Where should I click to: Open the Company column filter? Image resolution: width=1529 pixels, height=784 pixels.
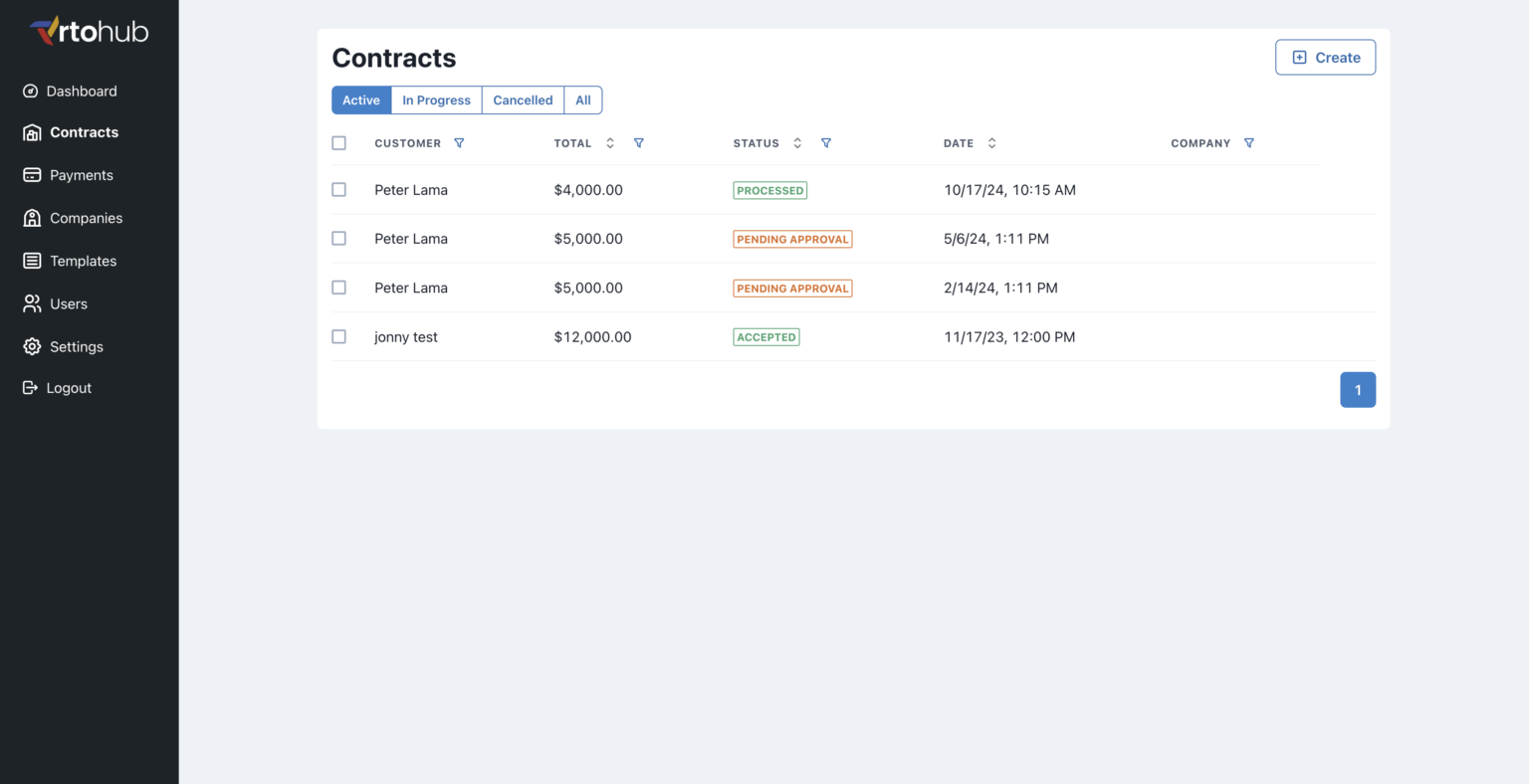click(x=1249, y=143)
